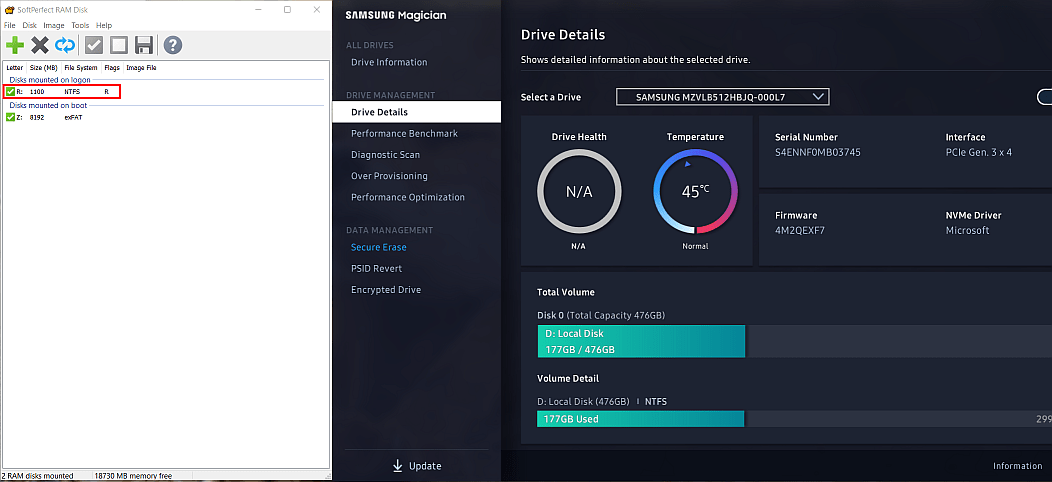
Task: Click firmware value 4M2QEXF7
Action: [800, 230]
